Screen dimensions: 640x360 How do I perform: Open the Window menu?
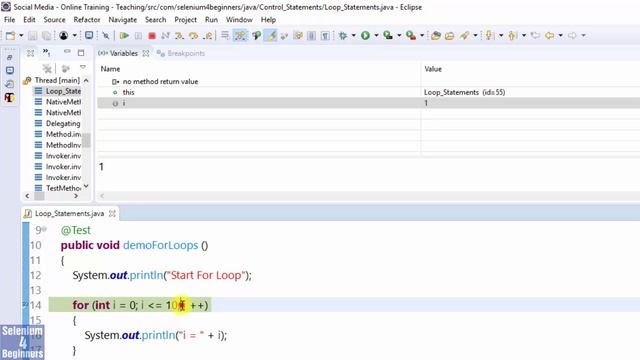click(x=239, y=20)
